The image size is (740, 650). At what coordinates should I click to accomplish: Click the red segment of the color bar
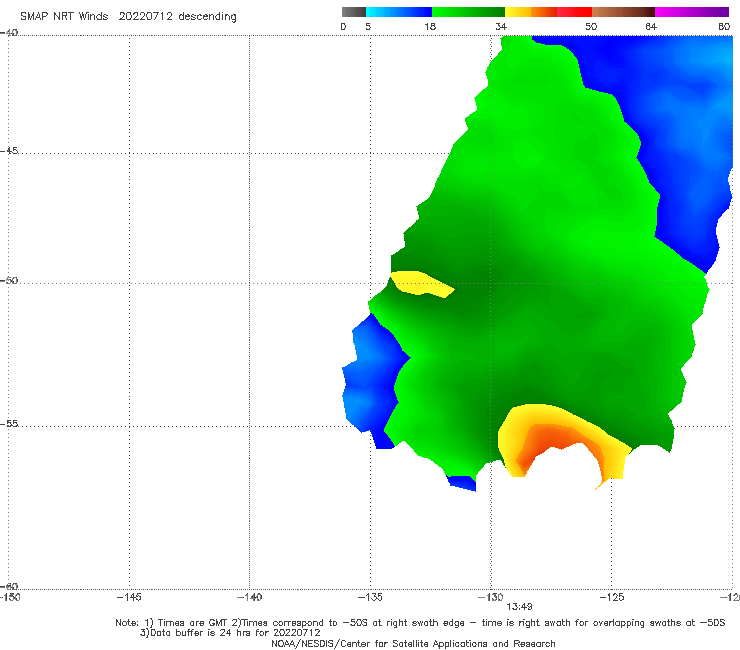click(574, 12)
